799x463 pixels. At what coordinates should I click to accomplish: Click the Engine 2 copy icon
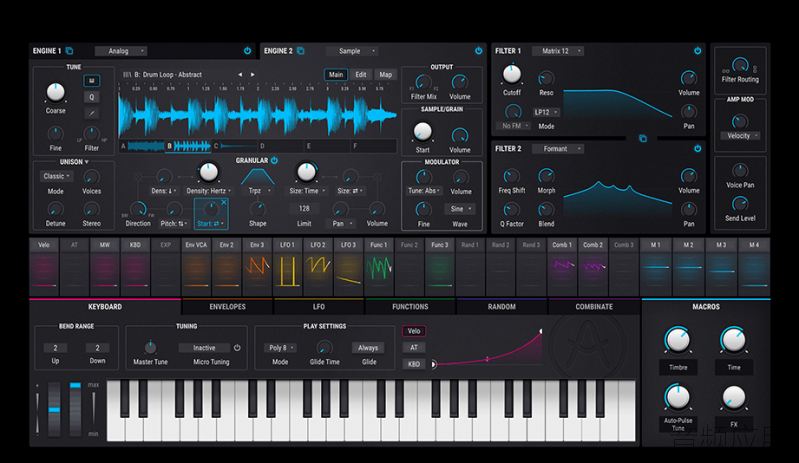(301, 51)
